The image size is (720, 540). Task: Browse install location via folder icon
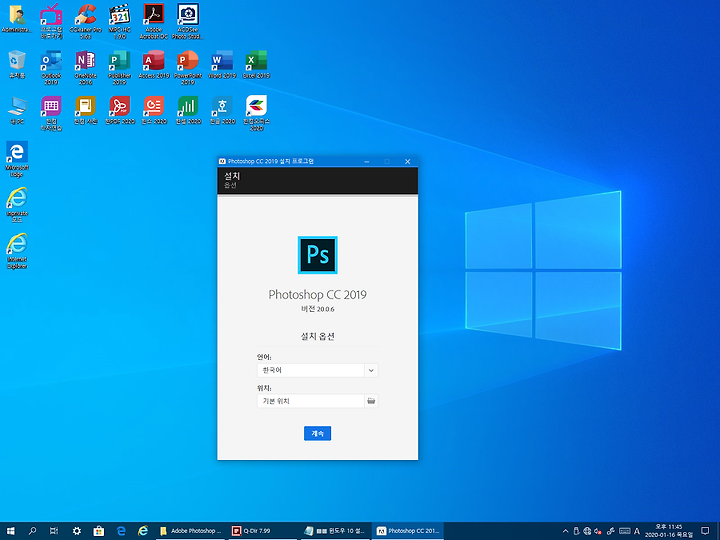(371, 401)
